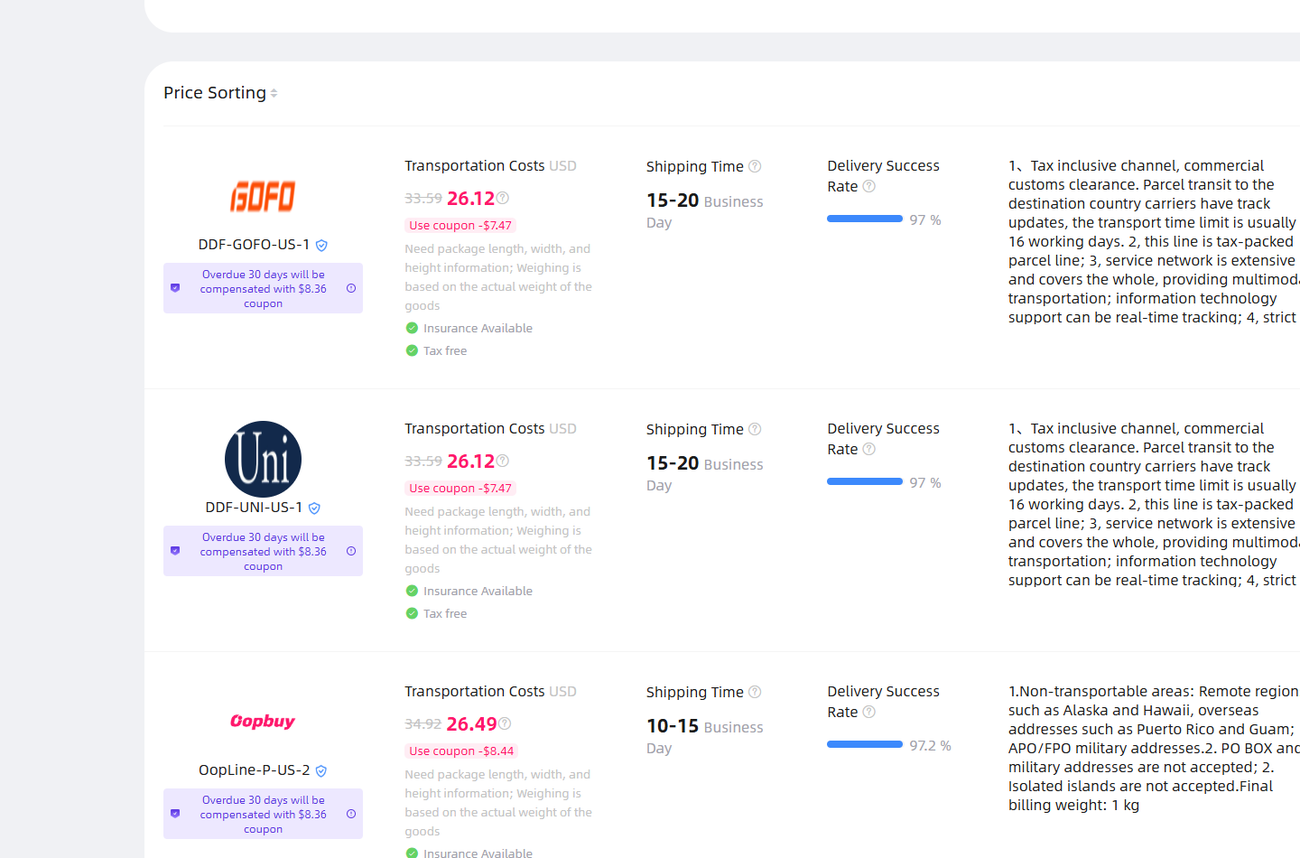Click the Use coupon -$7.47 tag for GOFO
Image resolution: width=1300 pixels, height=858 pixels.
point(461,225)
